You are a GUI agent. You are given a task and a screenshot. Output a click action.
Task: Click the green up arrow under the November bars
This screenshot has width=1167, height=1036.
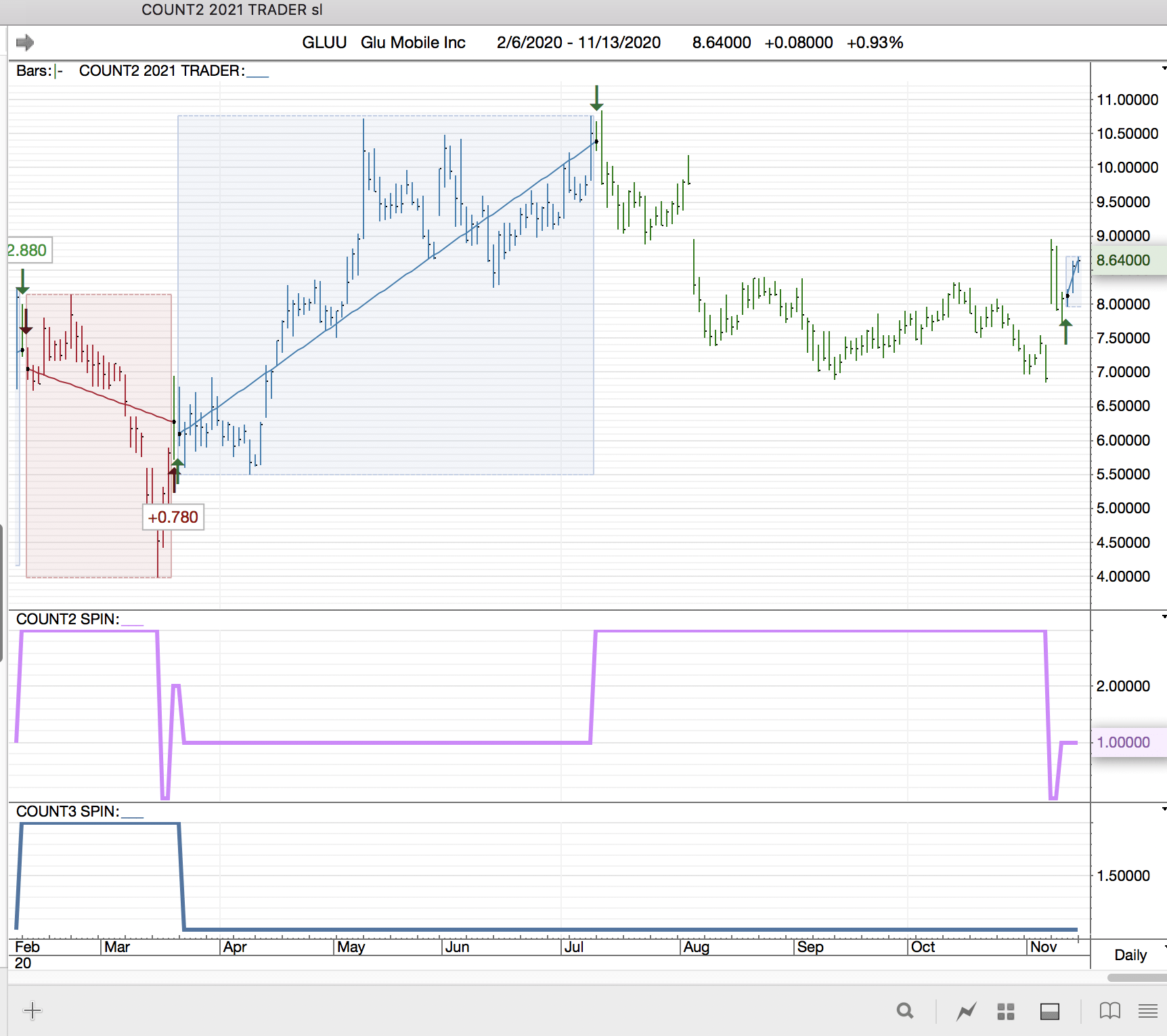1066,332
